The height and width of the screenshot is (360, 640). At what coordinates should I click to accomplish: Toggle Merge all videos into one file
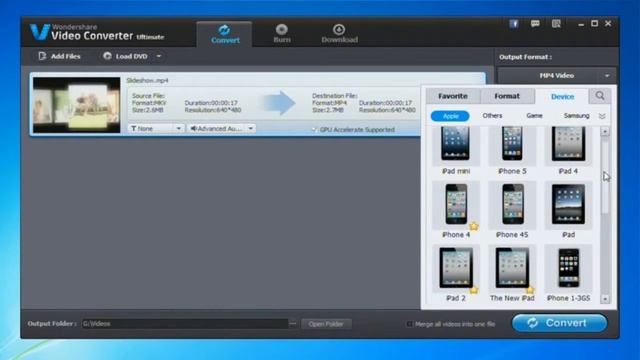[409, 324]
